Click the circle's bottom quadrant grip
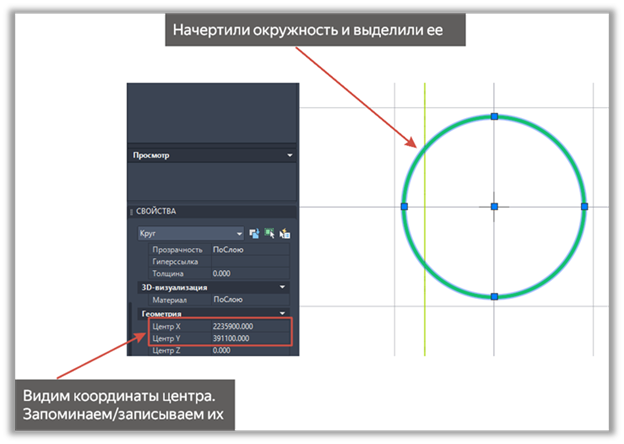 494,296
